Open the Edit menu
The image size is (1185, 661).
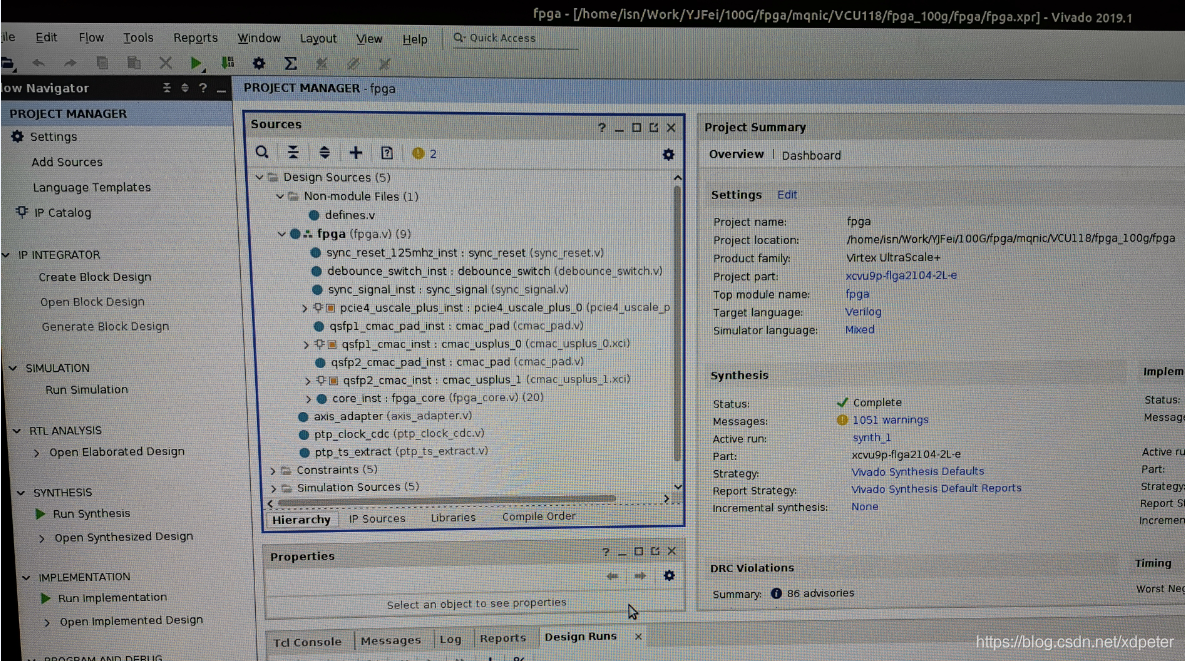point(46,37)
